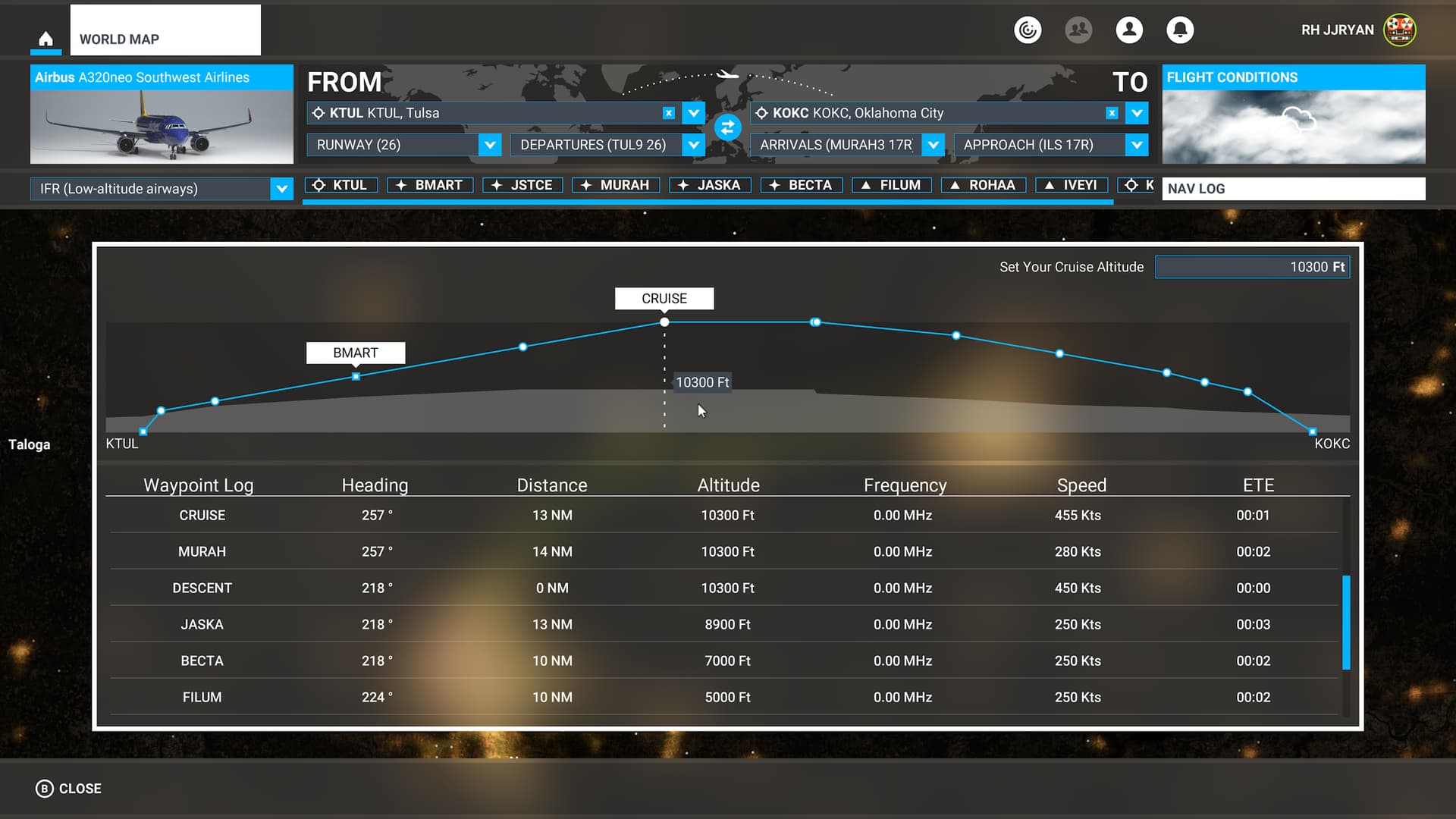Select the MURAH waypoint in route bar
1456x819 pixels.
point(616,185)
